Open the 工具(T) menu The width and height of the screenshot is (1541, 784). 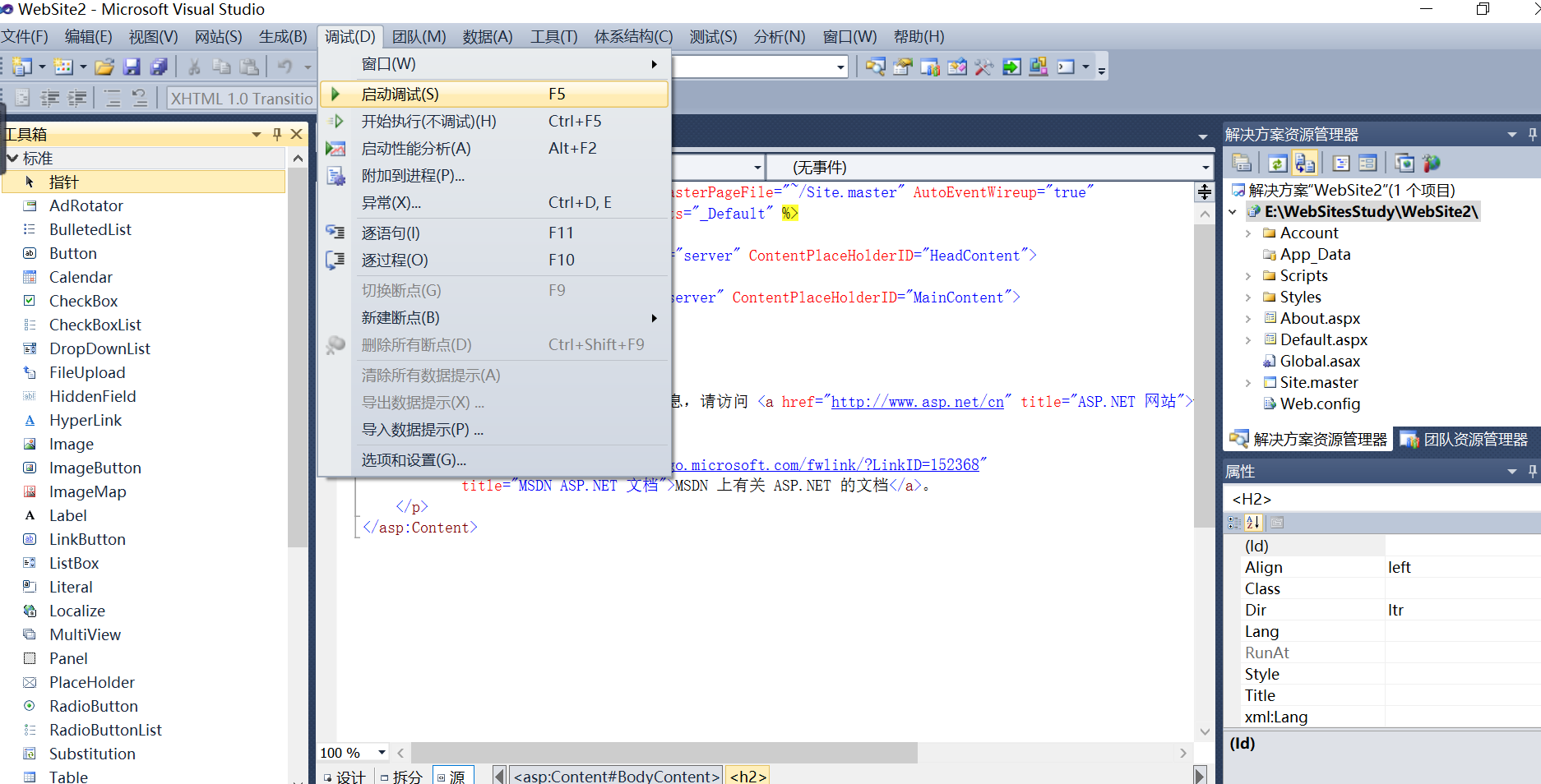[553, 36]
